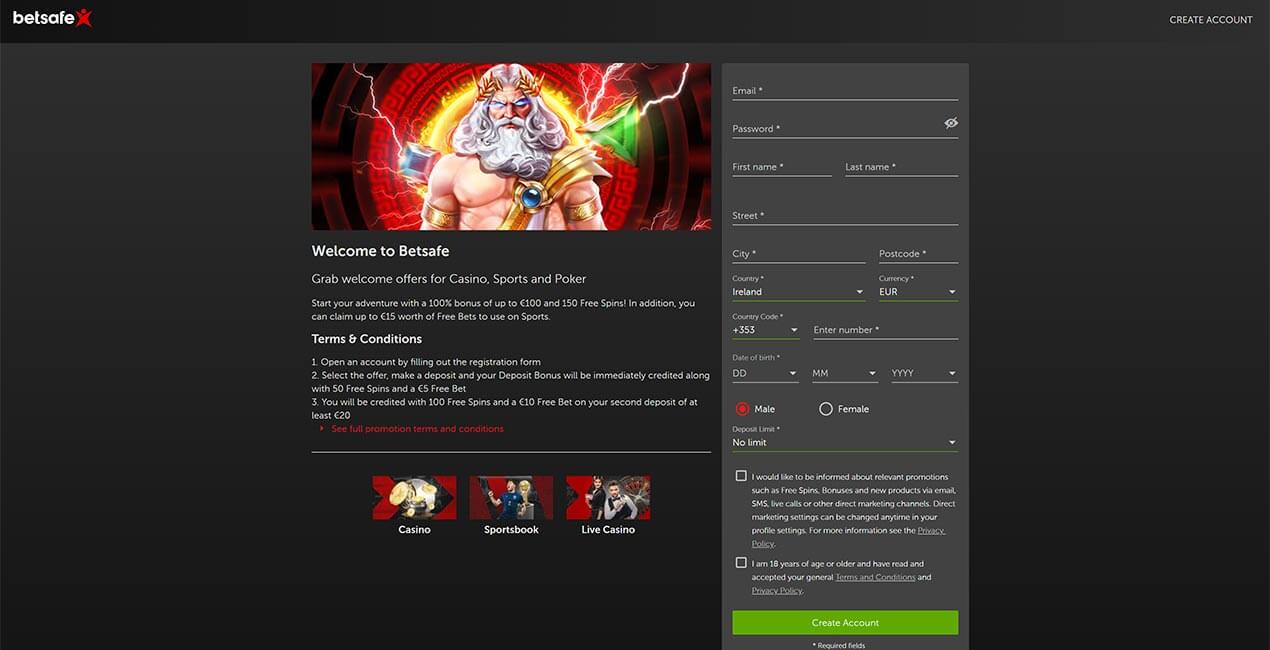Open the Currency dropdown showing EUR
The height and width of the screenshot is (650, 1270).
(918, 291)
